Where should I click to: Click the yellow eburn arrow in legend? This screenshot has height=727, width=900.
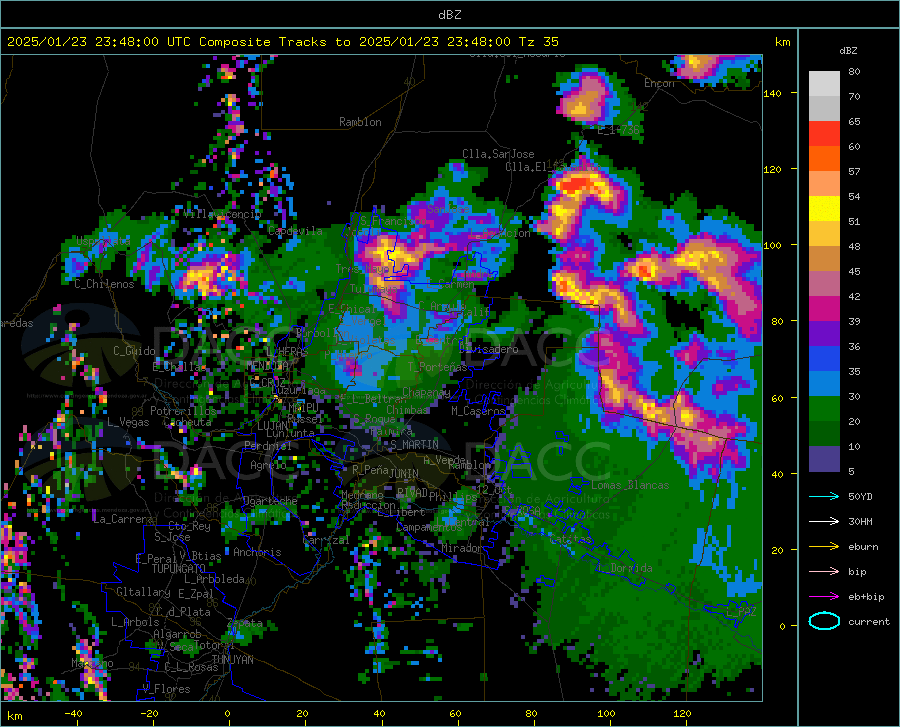[824, 546]
